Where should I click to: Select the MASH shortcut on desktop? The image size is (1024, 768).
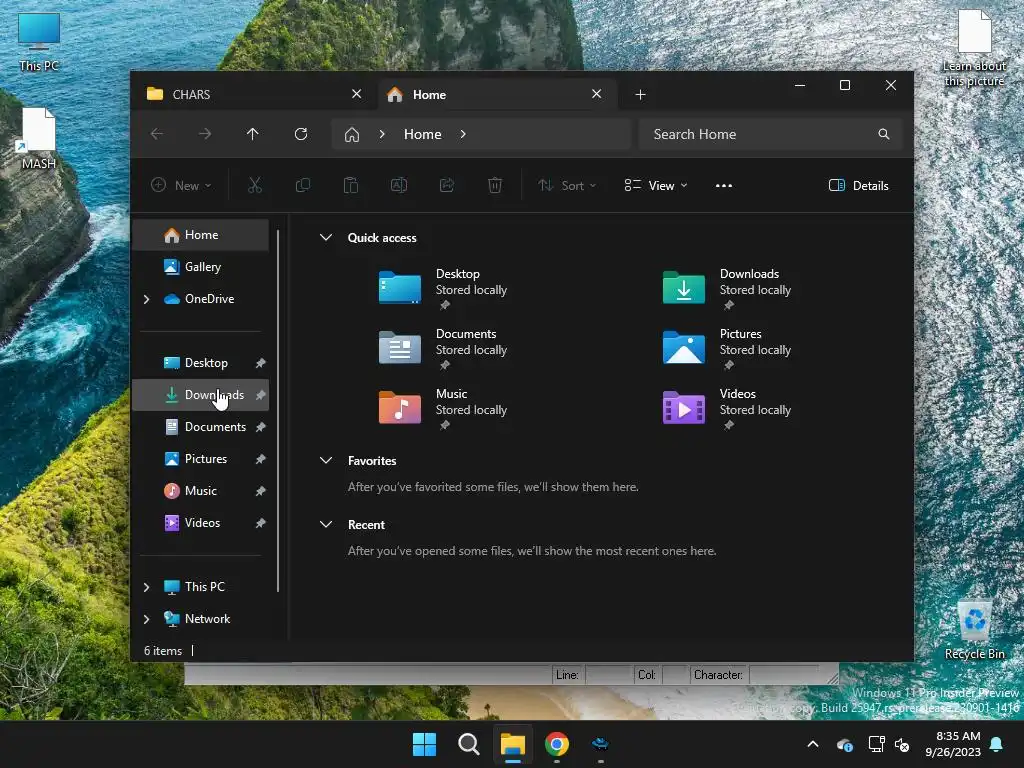click(x=39, y=138)
